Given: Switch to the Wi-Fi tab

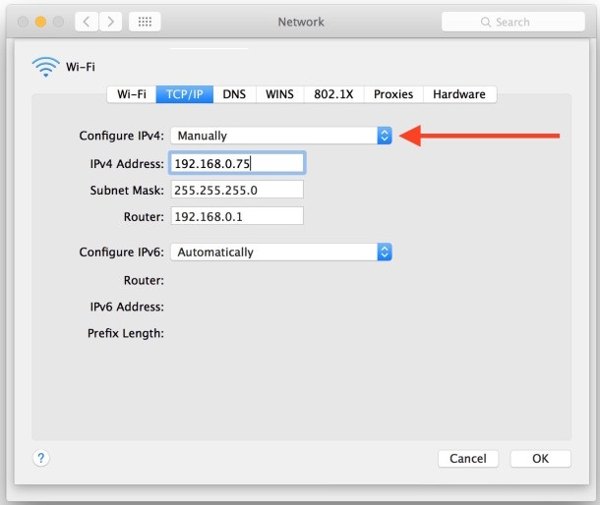Looking at the screenshot, I should pyautogui.click(x=132, y=94).
